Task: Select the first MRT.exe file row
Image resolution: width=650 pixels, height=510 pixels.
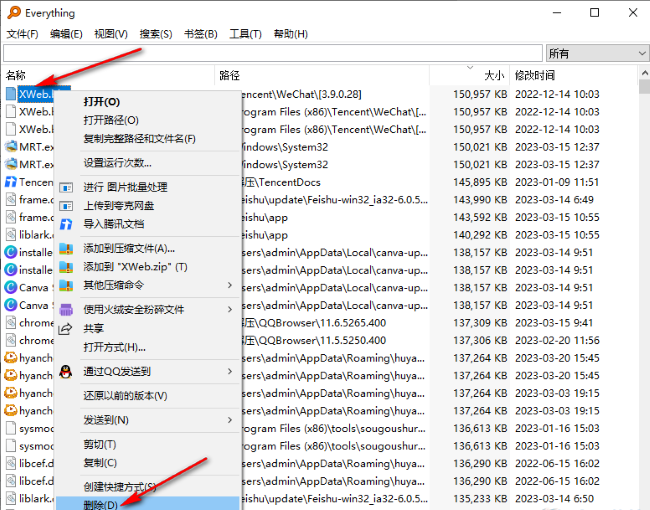Action: pos(30,146)
